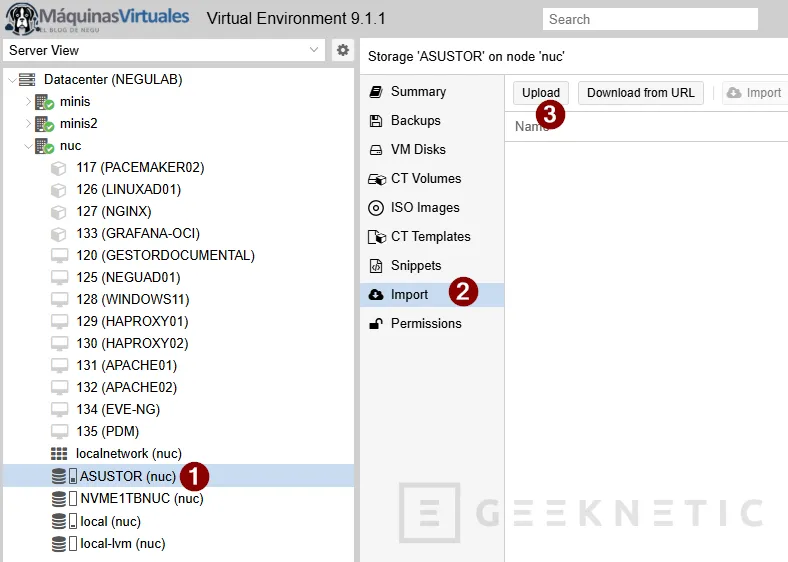The image size is (788, 562).
Task: Click the CT Volumes icon
Action: tap(377, 179)
